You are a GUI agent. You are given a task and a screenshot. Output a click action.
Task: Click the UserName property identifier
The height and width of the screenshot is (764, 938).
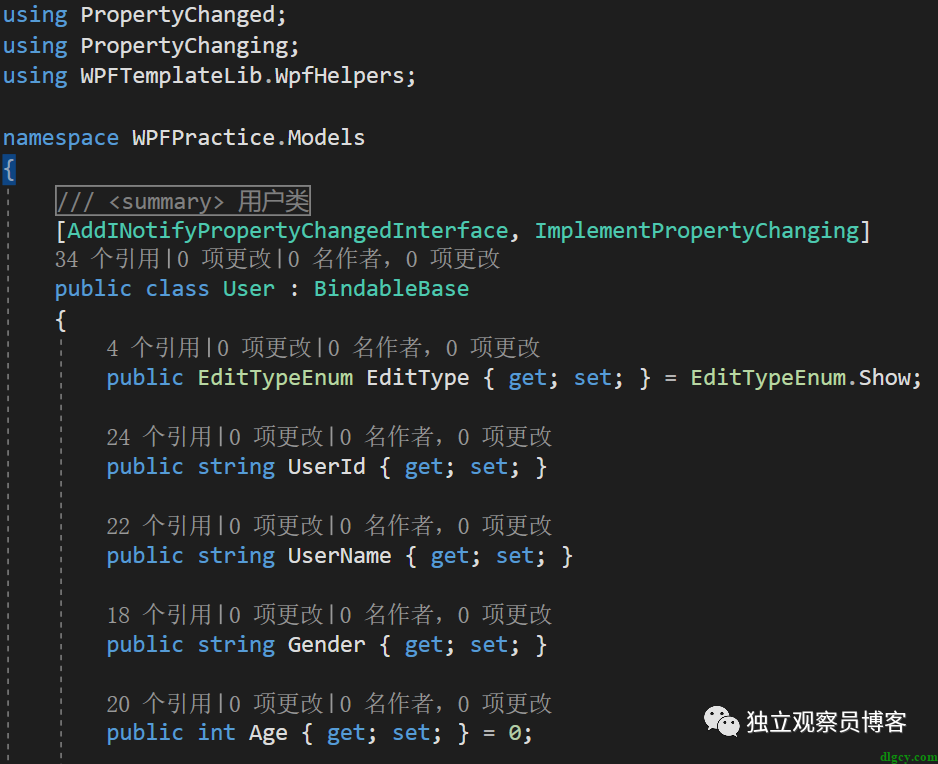339,556
